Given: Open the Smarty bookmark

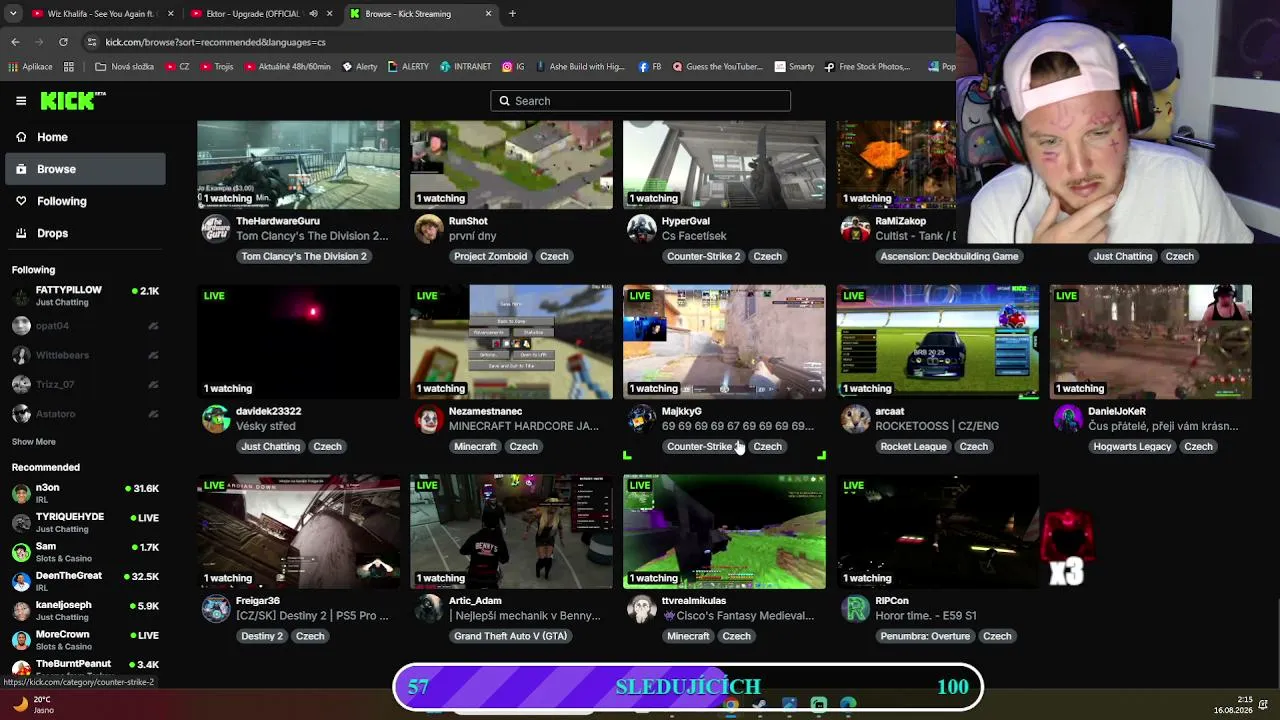Looking at the screenshot, I should pyautogui.click(x=795, y=67).
